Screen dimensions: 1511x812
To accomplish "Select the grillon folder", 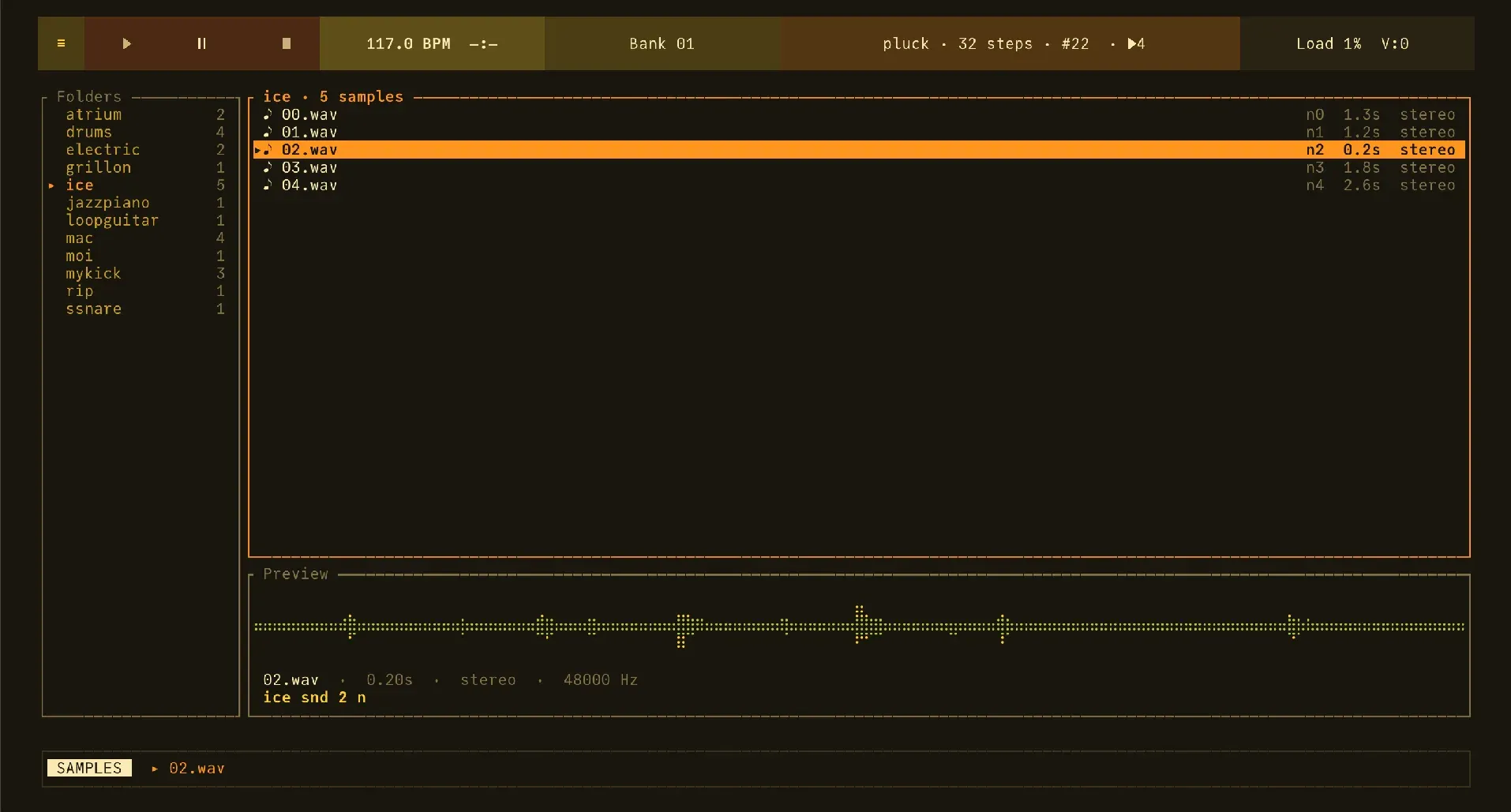I will [141, 167].
